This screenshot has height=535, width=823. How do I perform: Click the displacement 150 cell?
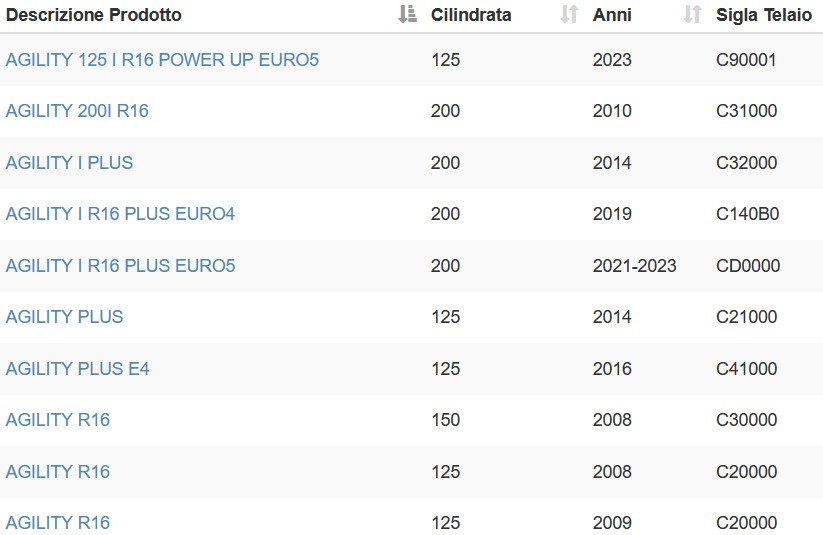pyautogui.click(x=445, y=419)
